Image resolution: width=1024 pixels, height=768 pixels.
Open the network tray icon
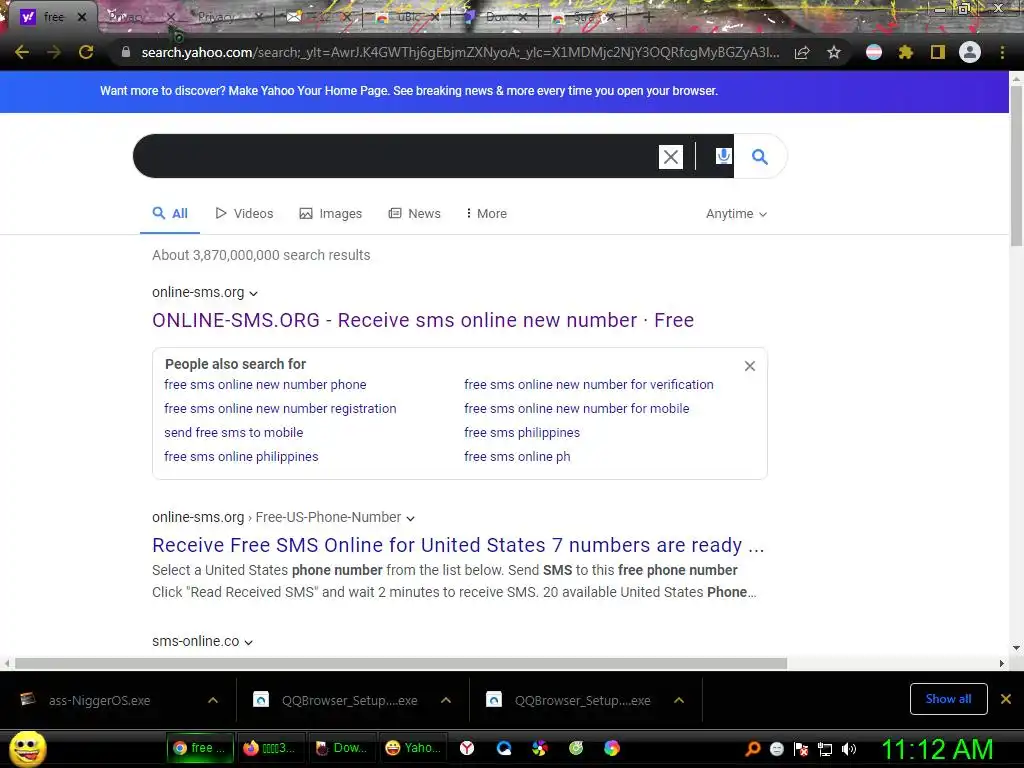click(825, 749)
